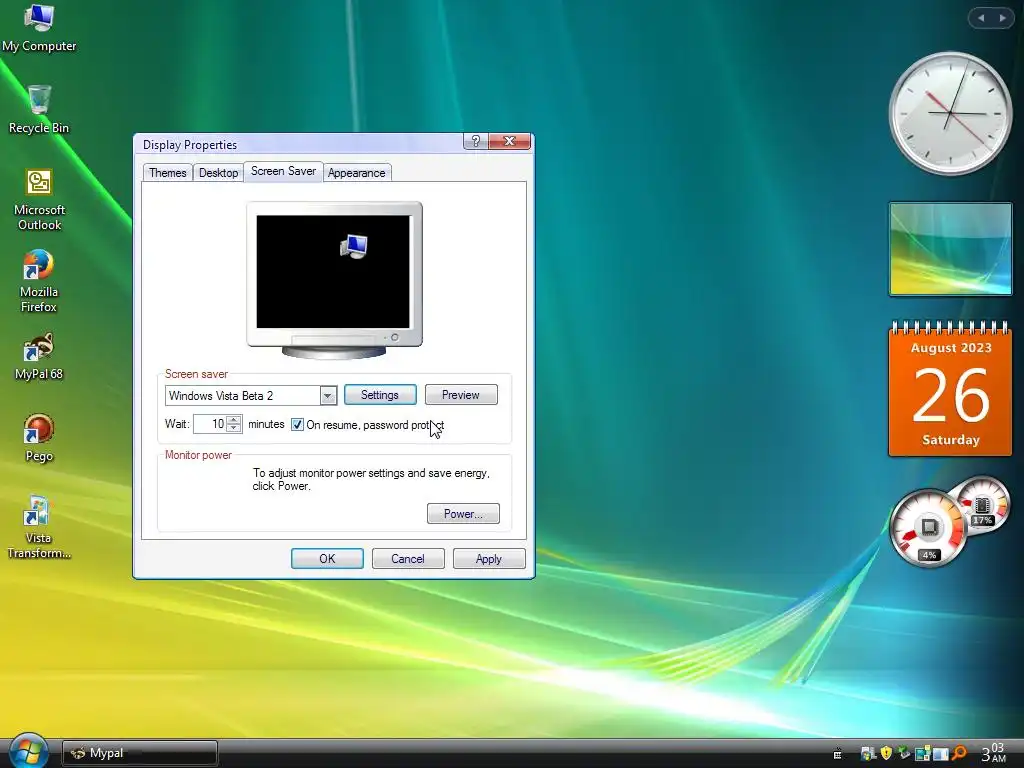
Task: Preview the selected screen saver
Action: pyautogui.click(x=461, y=395)
